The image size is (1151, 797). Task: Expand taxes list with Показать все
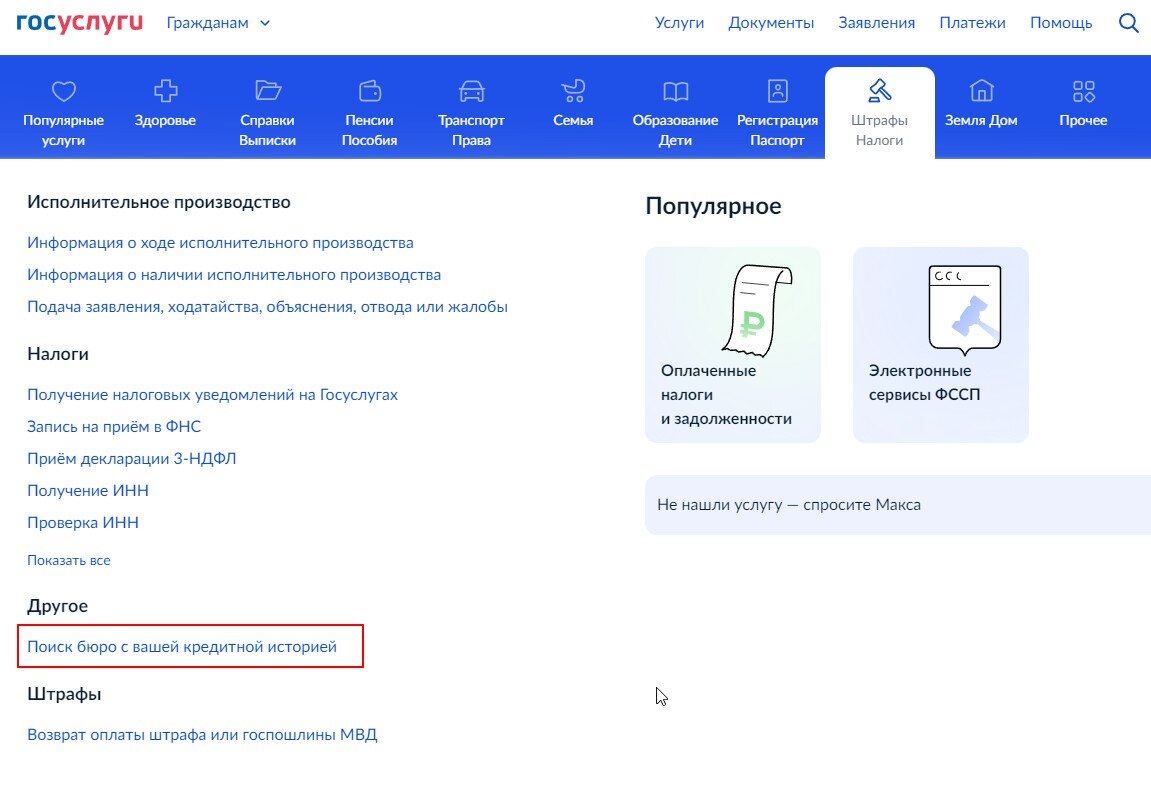point(69,560)
